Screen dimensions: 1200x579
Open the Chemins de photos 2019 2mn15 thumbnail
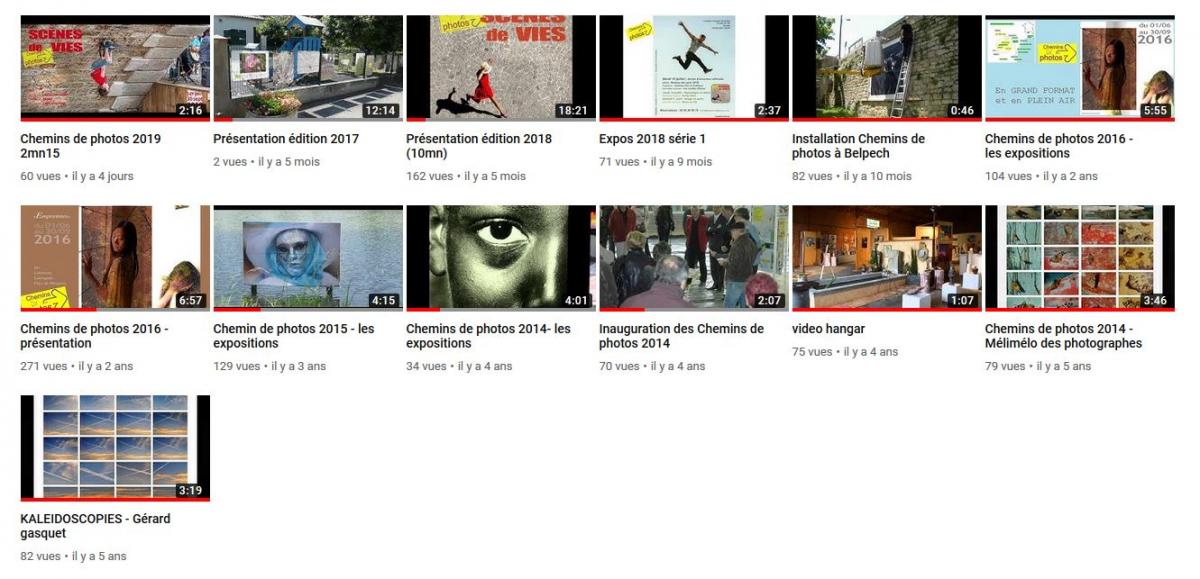point(115,67)
